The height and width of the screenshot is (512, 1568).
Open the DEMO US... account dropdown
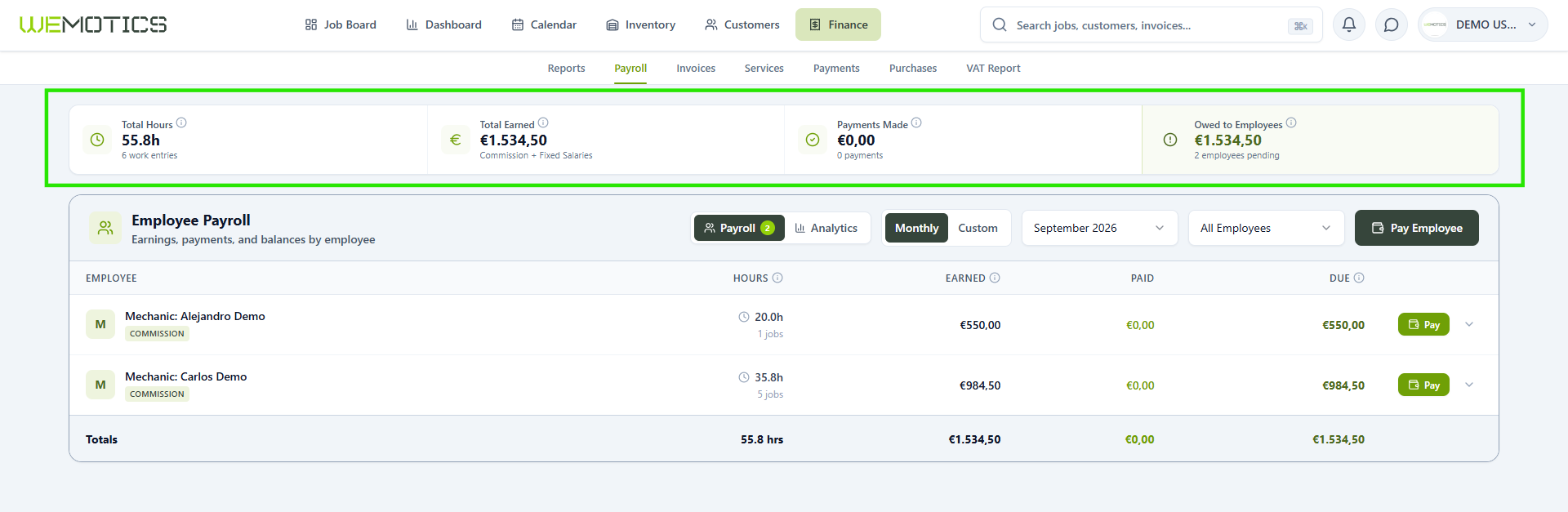pyautogui.click(x=1483, y=24)
